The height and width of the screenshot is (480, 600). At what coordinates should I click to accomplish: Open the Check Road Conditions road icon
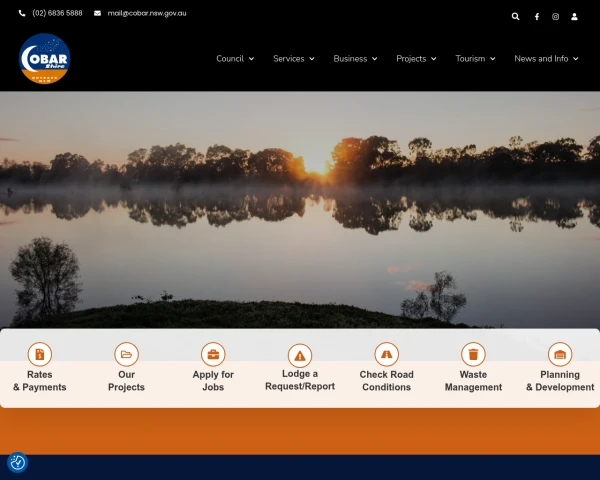(x=387, y=354)
